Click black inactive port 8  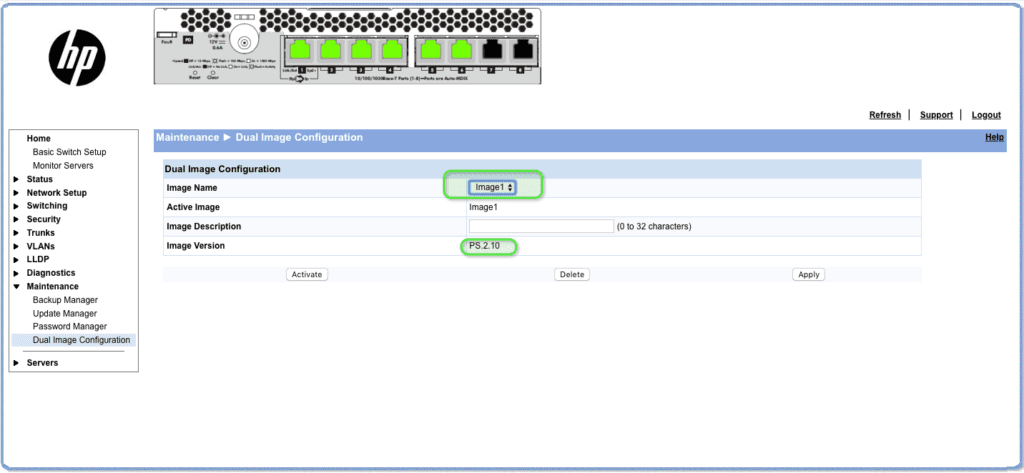pyautogui.click(x=523, y=50)
